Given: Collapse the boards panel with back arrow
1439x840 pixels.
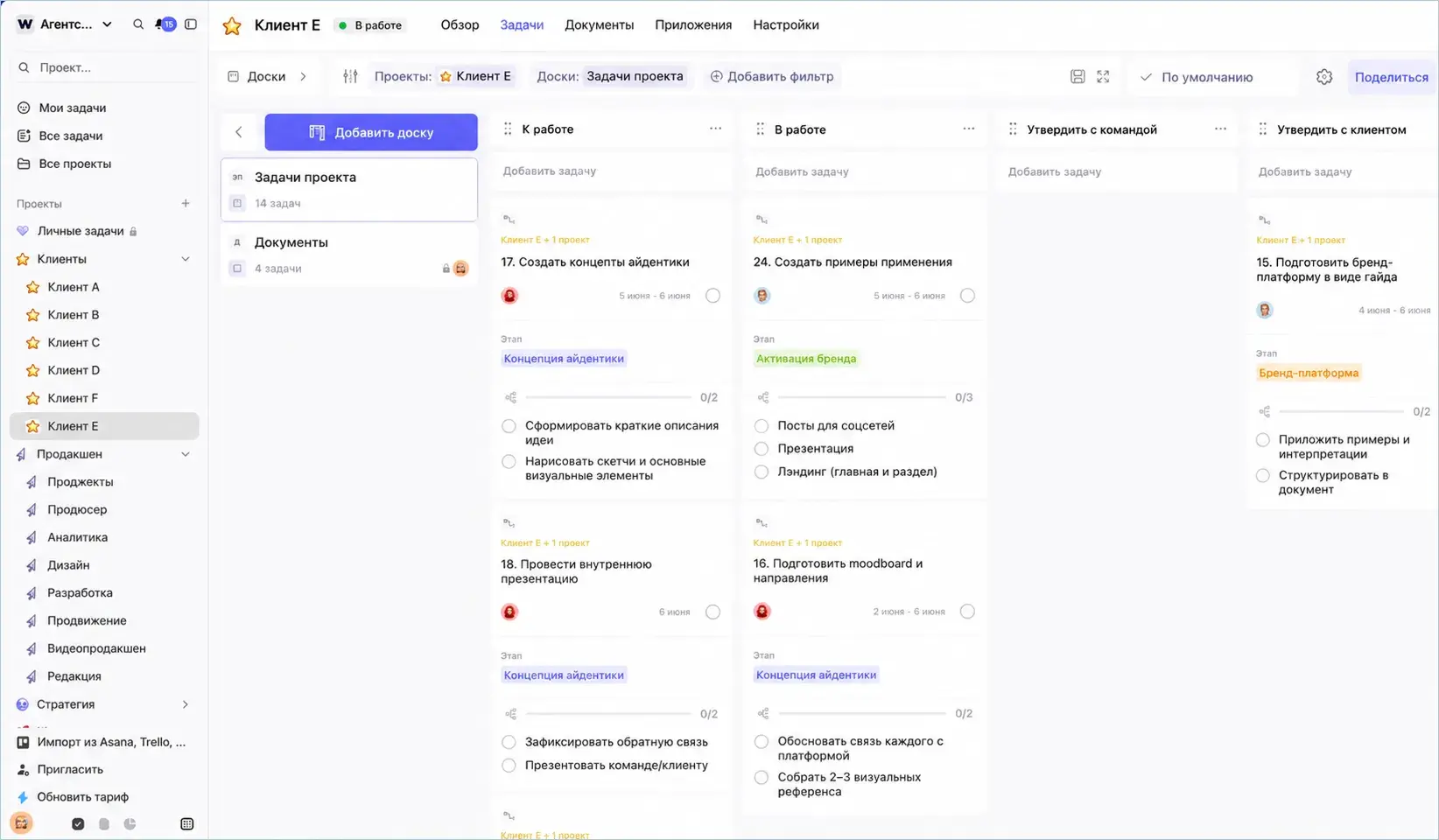Looking at the screenshot, I should coord(238,132).
